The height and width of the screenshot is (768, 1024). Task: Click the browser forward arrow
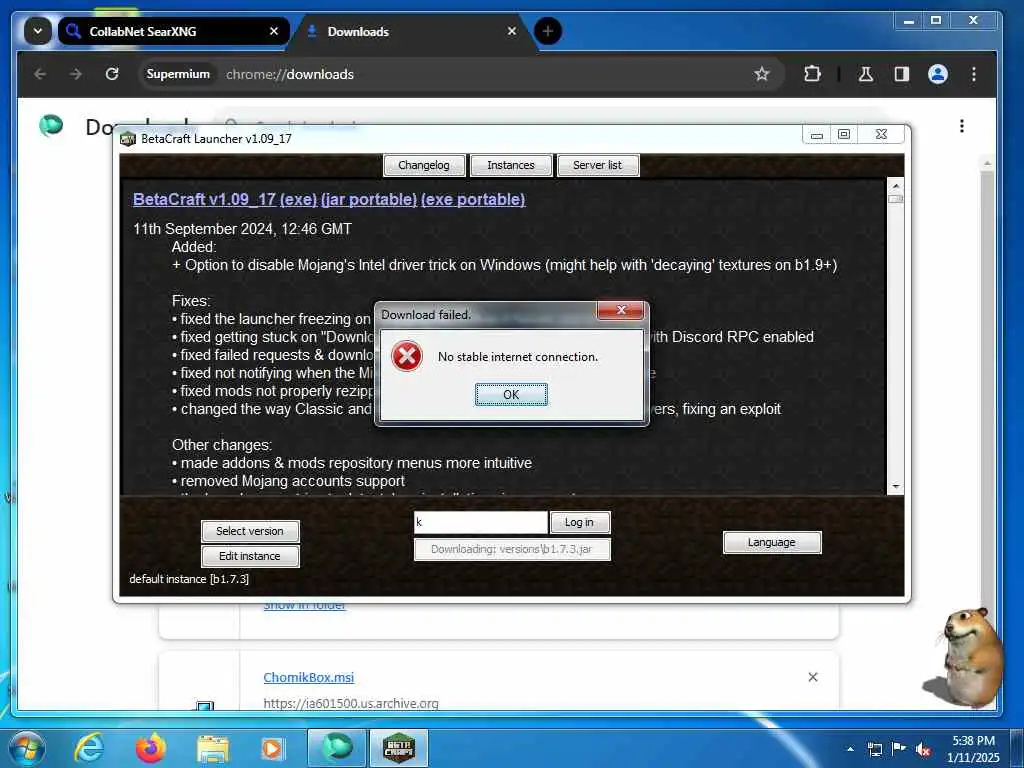[76, 74]
